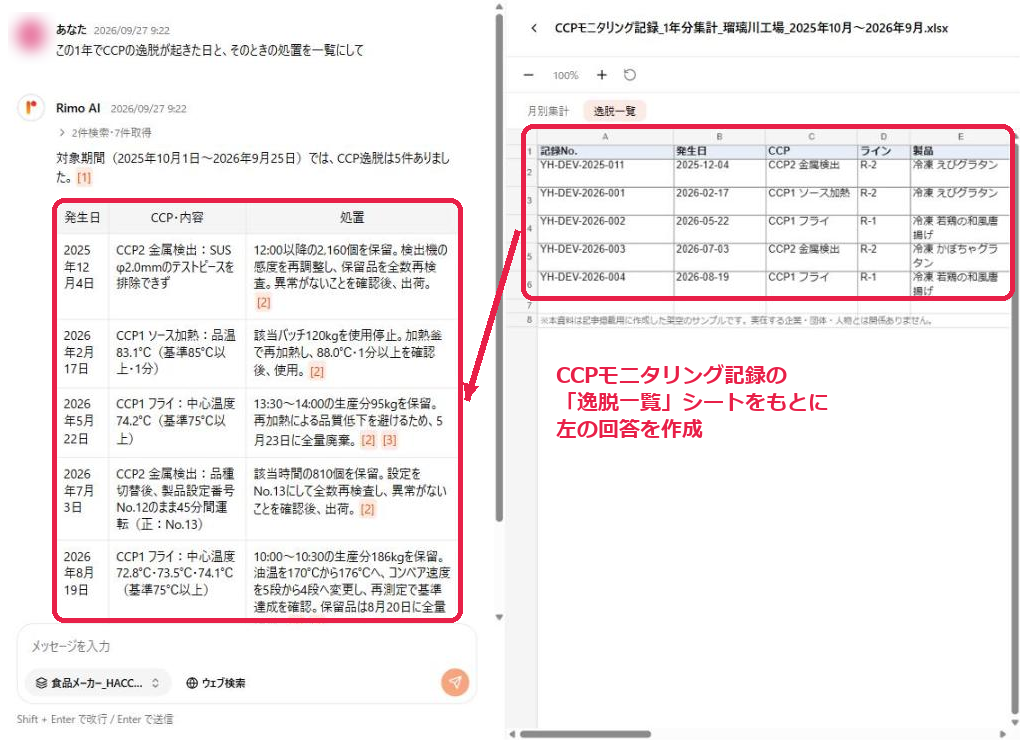The height and width of the screenshot is (740, 1020).
Task: Open the 食品メーカー_HACC... workspace dropdown
Action: pos(98,683)
